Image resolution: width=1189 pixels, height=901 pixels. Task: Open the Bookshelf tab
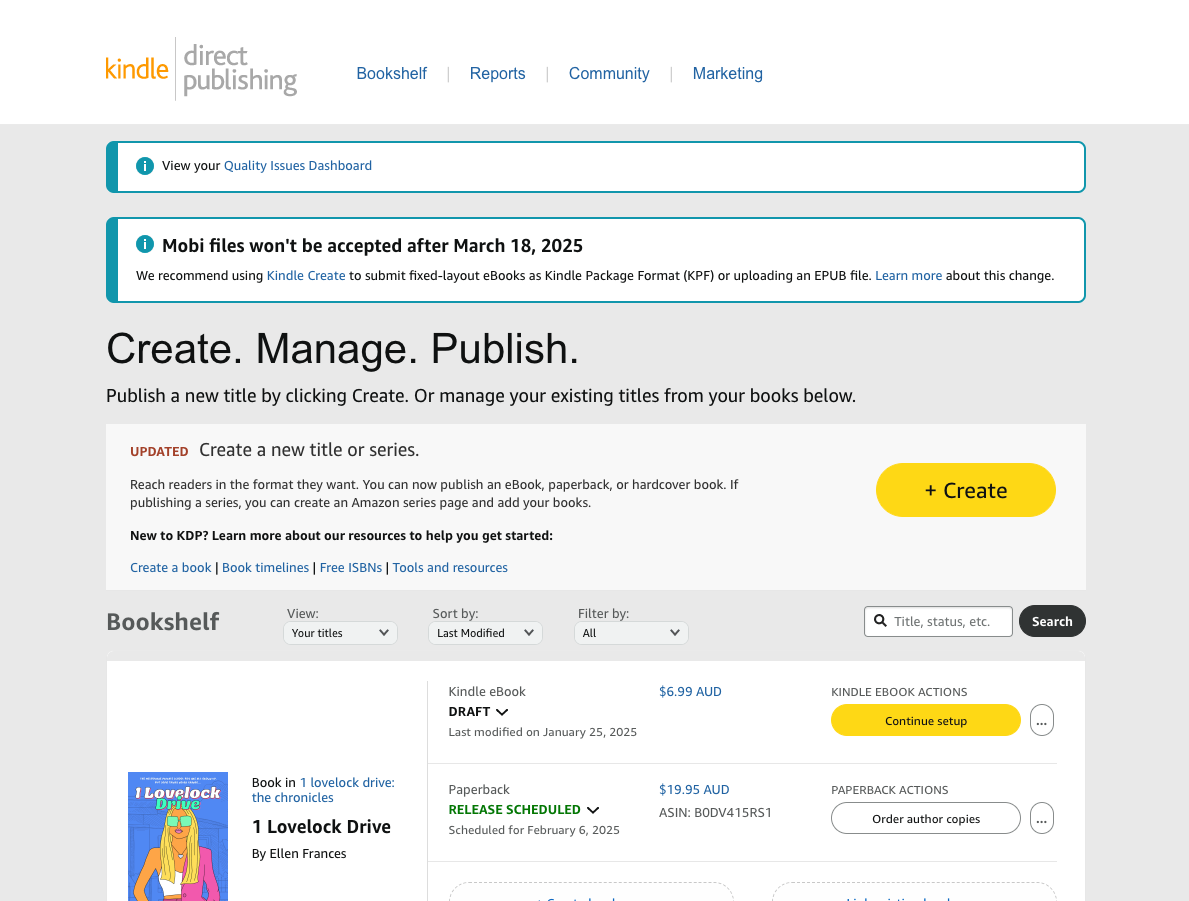[x=391, y=74]
